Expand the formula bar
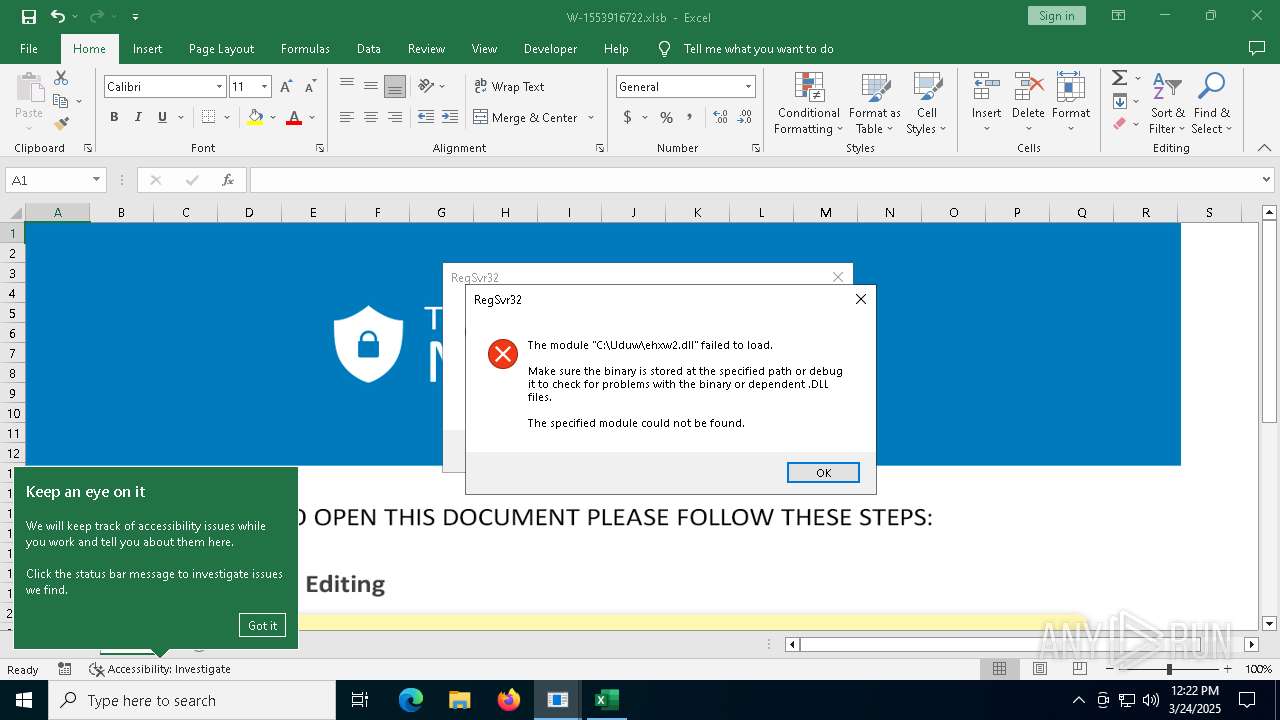 [x=1267, y=180]
